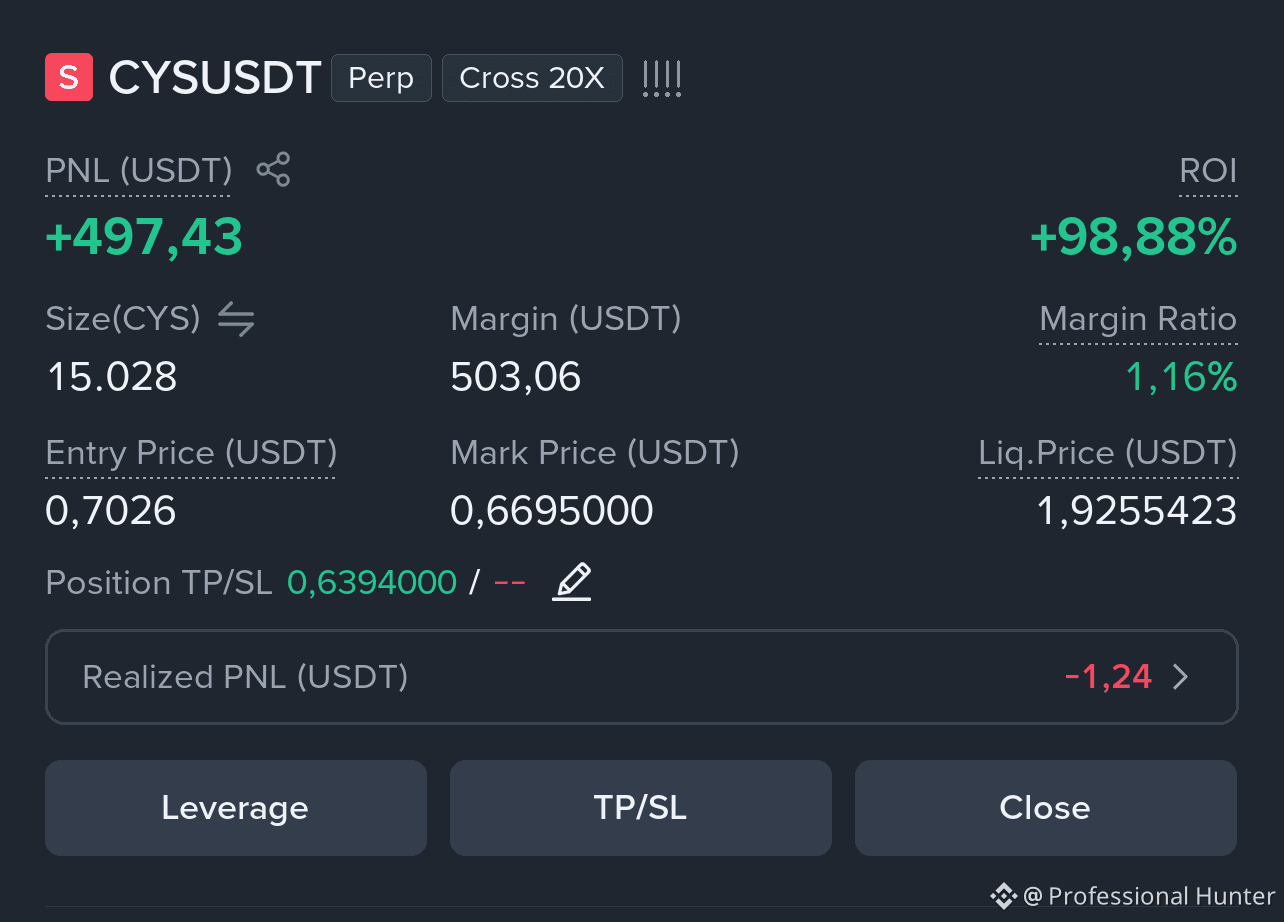The width and height of the screenshot is (1284, 922).
Task: Open Realized PNL details chevron
Action: pos(1181,677)
